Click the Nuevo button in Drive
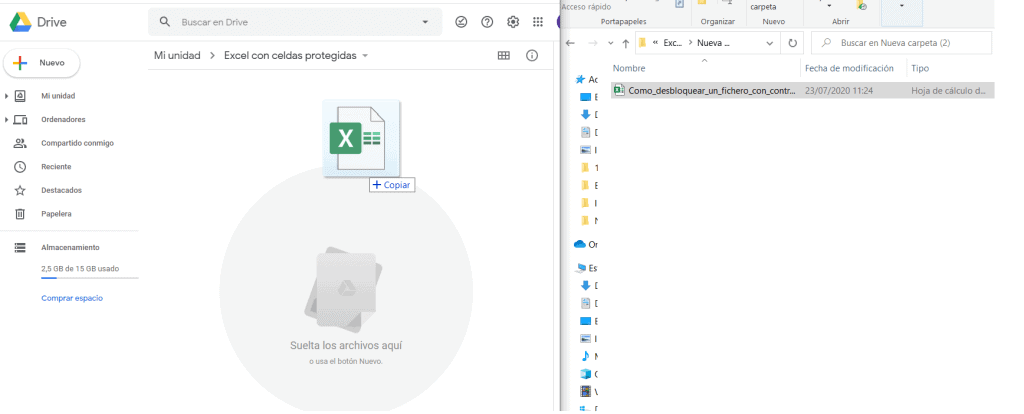 42,63
